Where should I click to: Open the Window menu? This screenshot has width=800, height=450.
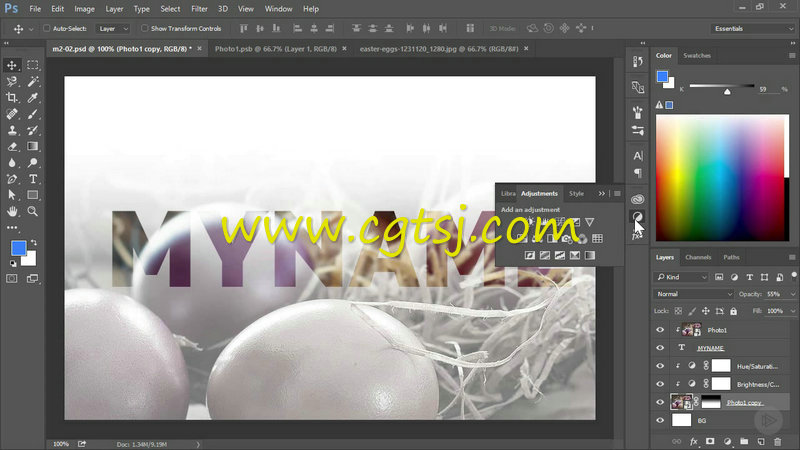pos(278,9)
